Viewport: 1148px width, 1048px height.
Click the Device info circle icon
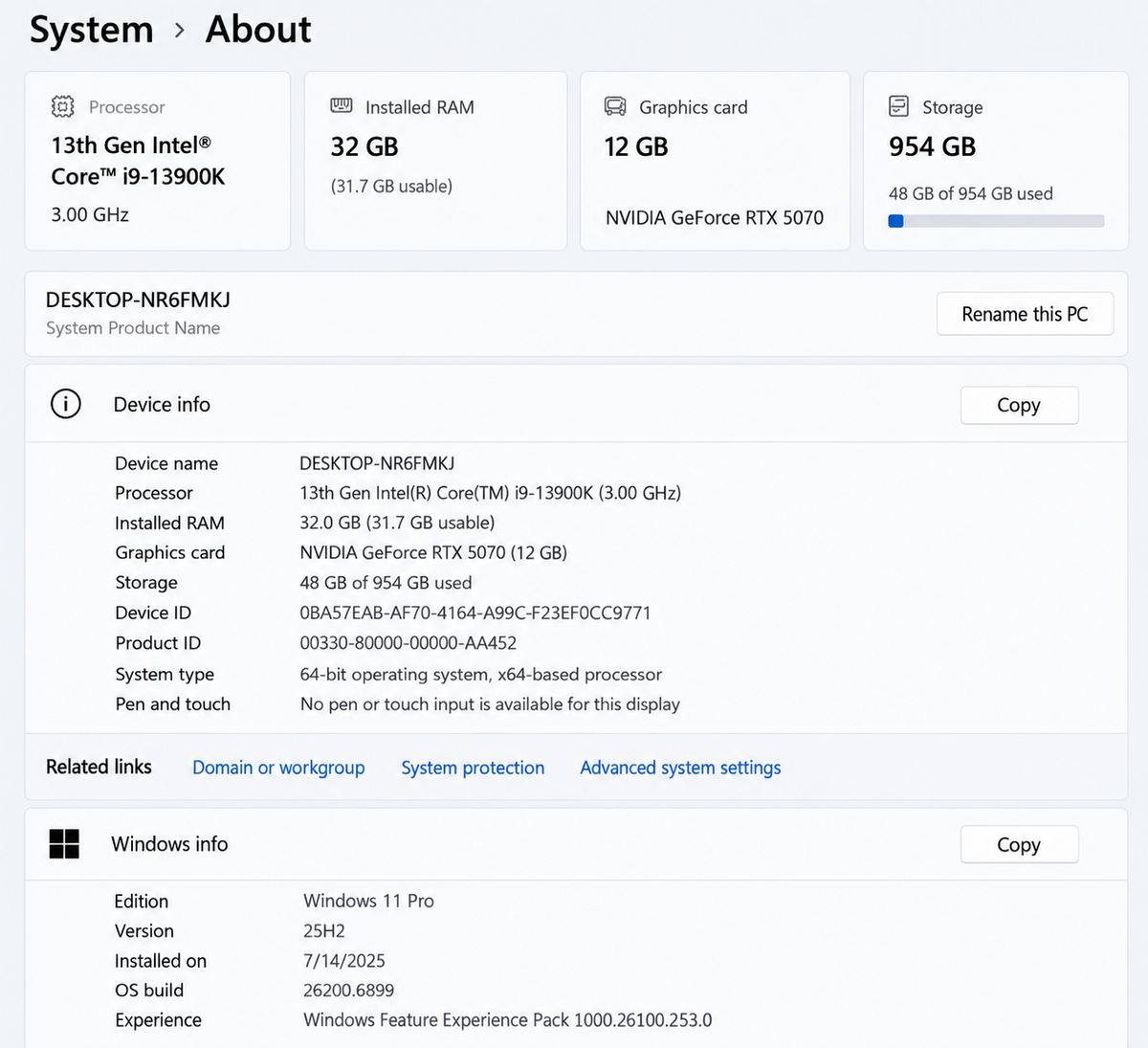66,404
